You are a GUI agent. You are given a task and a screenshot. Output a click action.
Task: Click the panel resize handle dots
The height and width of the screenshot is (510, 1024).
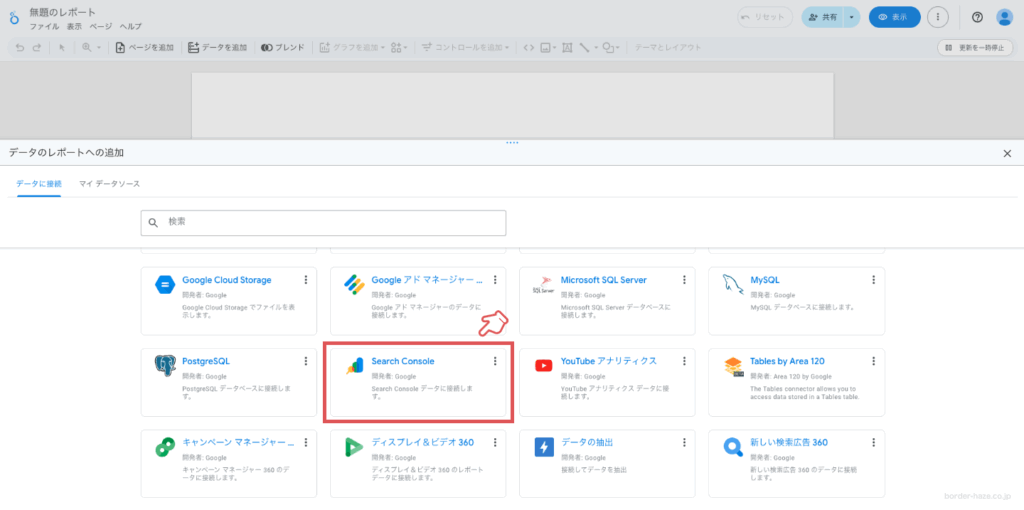pos(512,142)
